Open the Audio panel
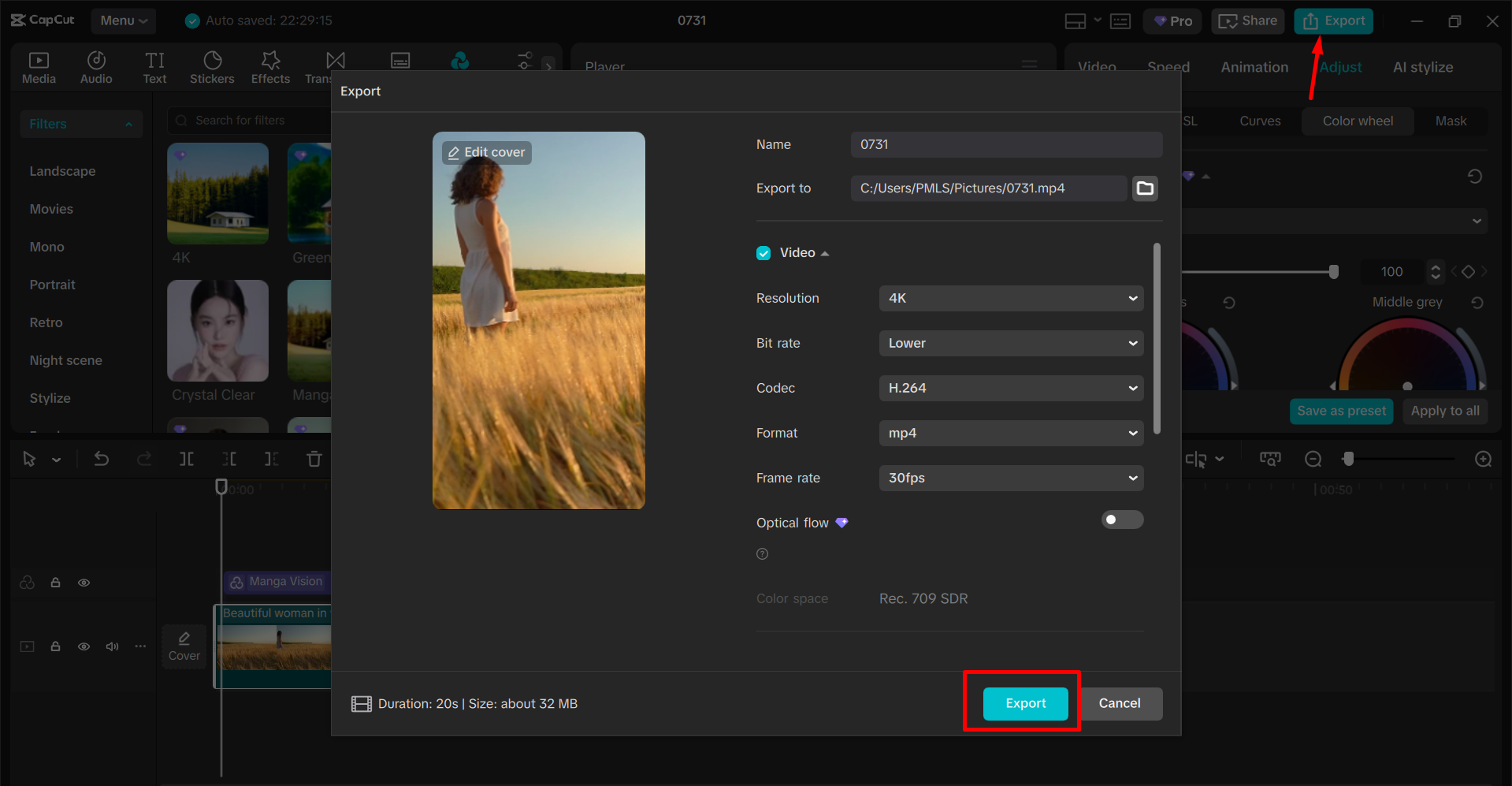The height and width of the screenshot is (786, 1512). tap(95, 66)
